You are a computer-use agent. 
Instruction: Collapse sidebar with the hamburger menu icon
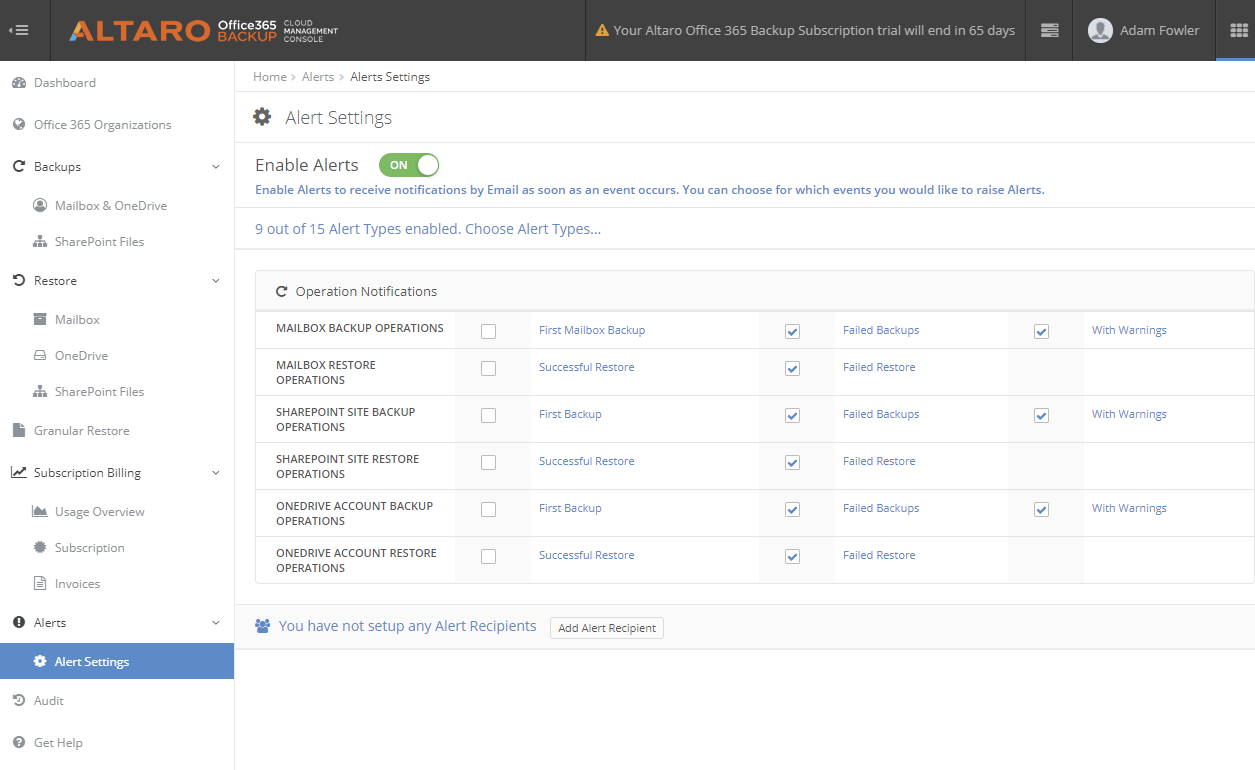18,30
